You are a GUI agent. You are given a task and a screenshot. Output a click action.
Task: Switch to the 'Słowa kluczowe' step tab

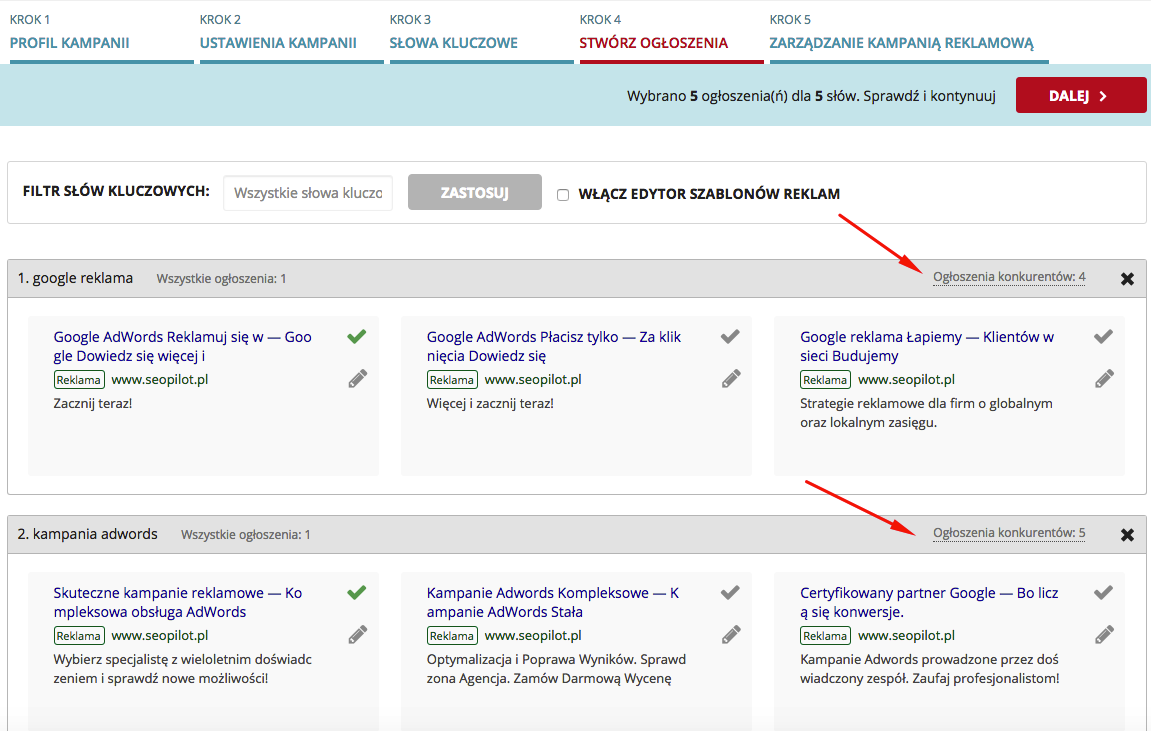[454, 43]
